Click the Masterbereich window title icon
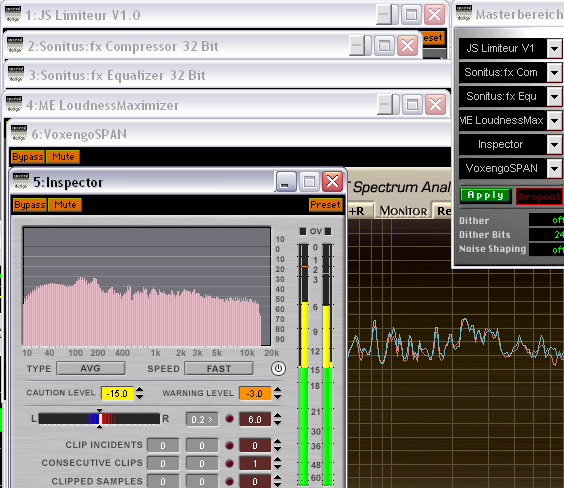This screenshot has height=488, width=564. coord(464,14)
